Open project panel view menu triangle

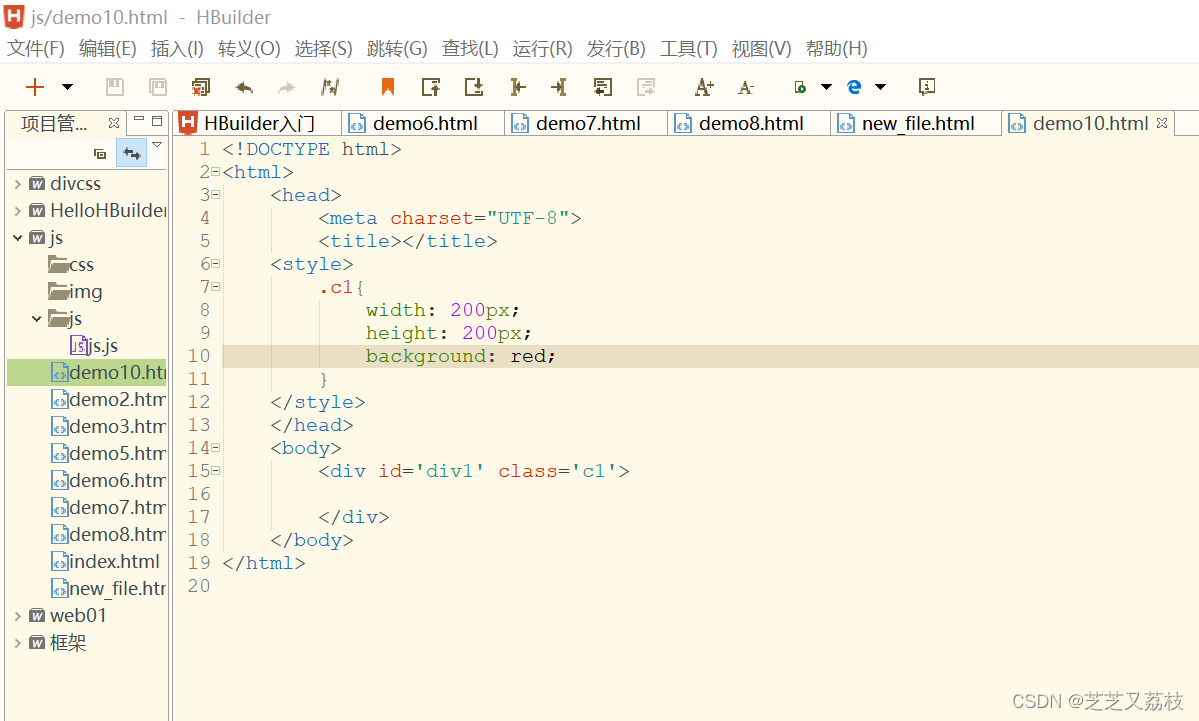click(157, 145)
